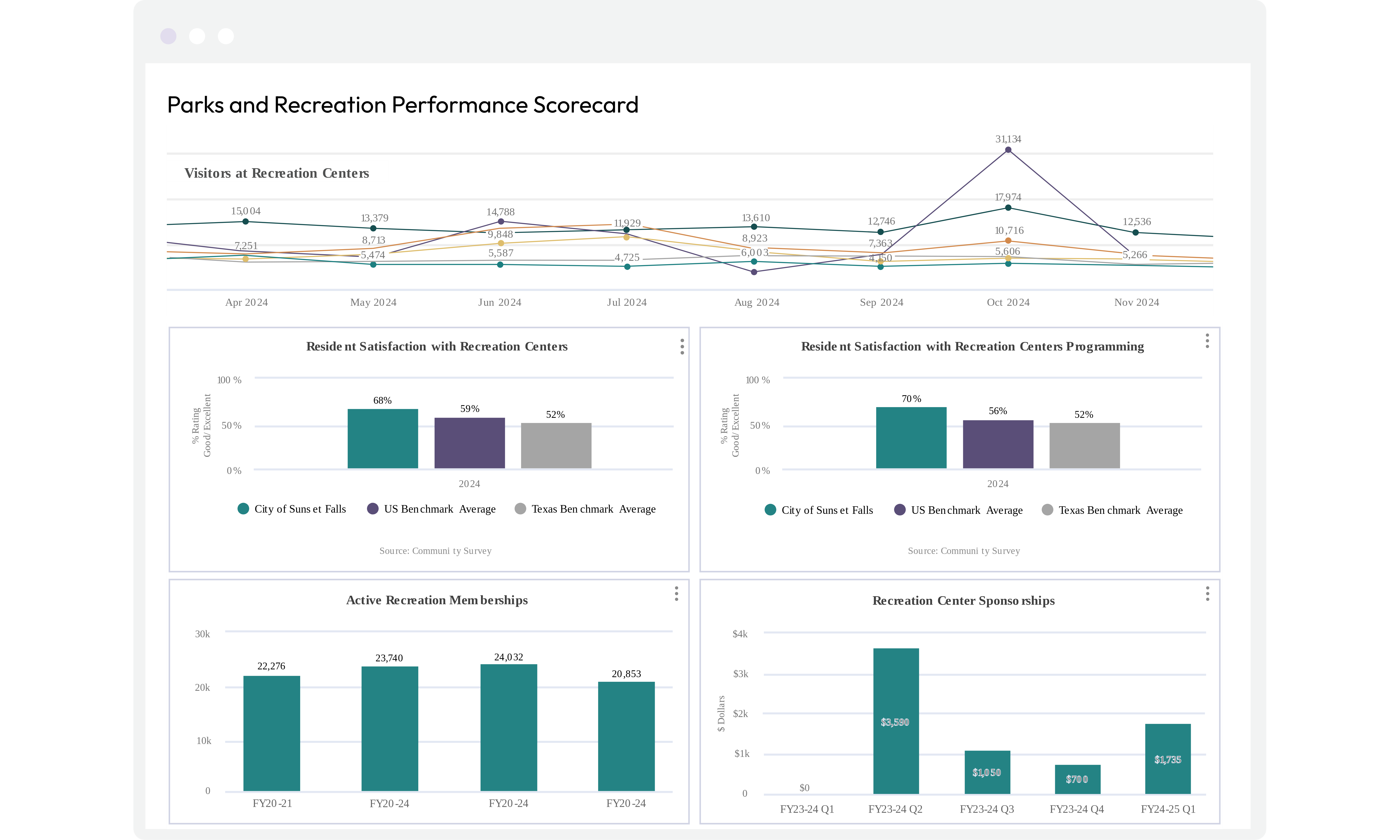The width and height of the screenshot is (1400, 840).
Task: Open kebab menu on Centers Programming chart
Action: click(x=1207, y=341)
